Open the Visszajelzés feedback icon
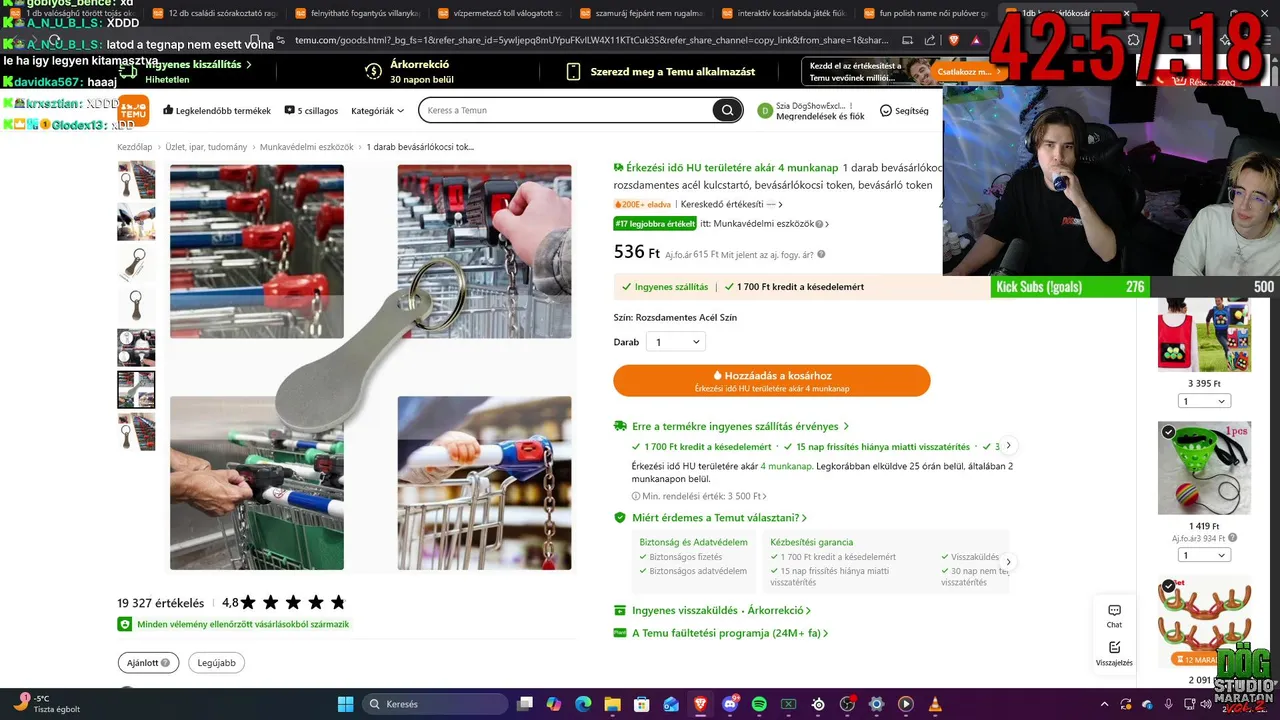Screen dimensions: 1280x720 coord(1114,654)
